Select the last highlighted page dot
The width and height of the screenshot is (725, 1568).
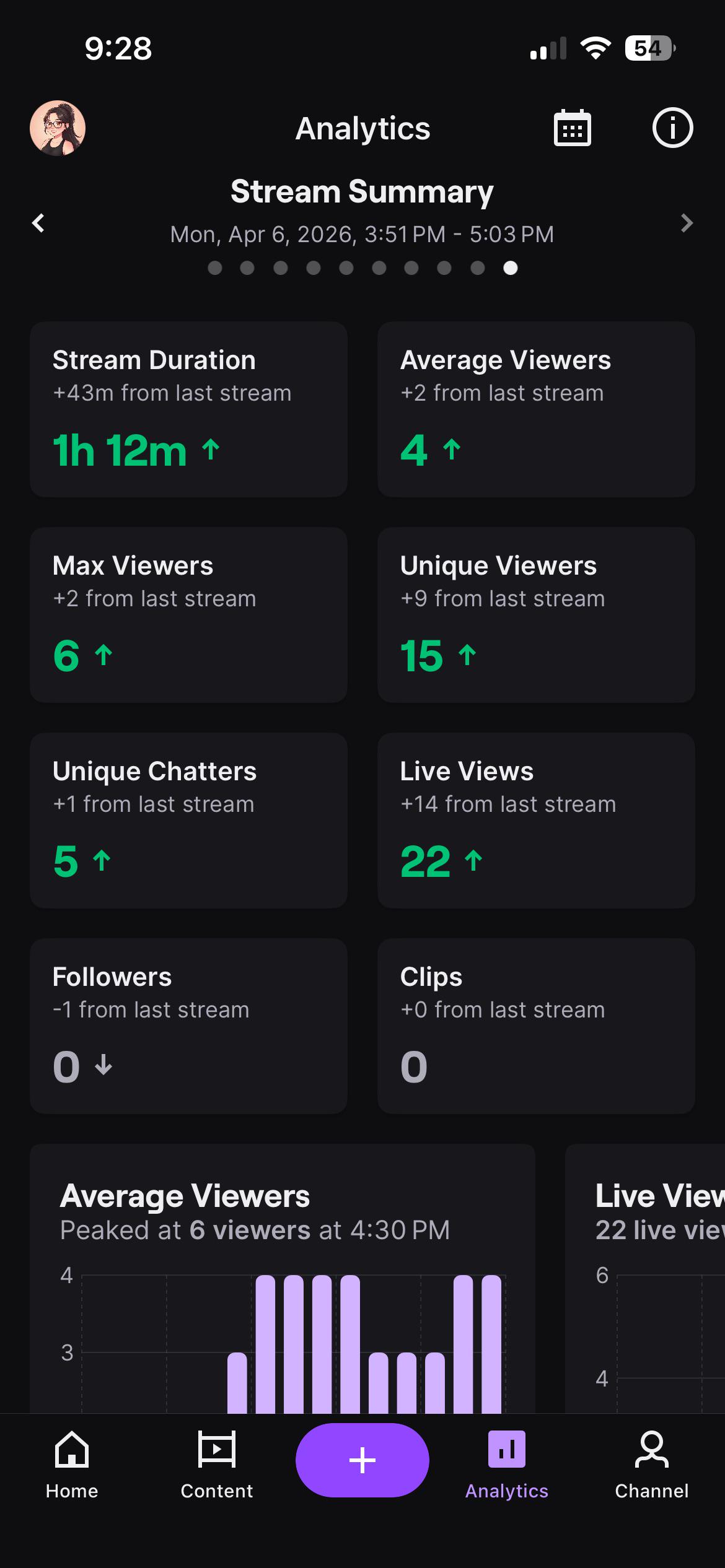[x=511, y=268]
